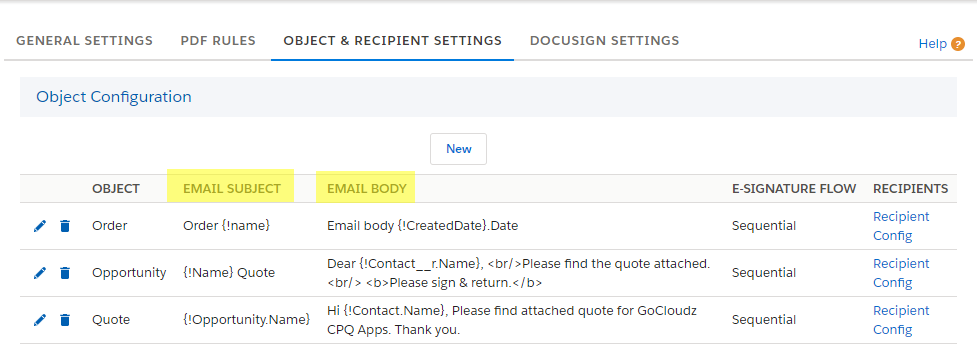The image size is (977, 360).
Task: Click the New button
Action: coord(459,149)
